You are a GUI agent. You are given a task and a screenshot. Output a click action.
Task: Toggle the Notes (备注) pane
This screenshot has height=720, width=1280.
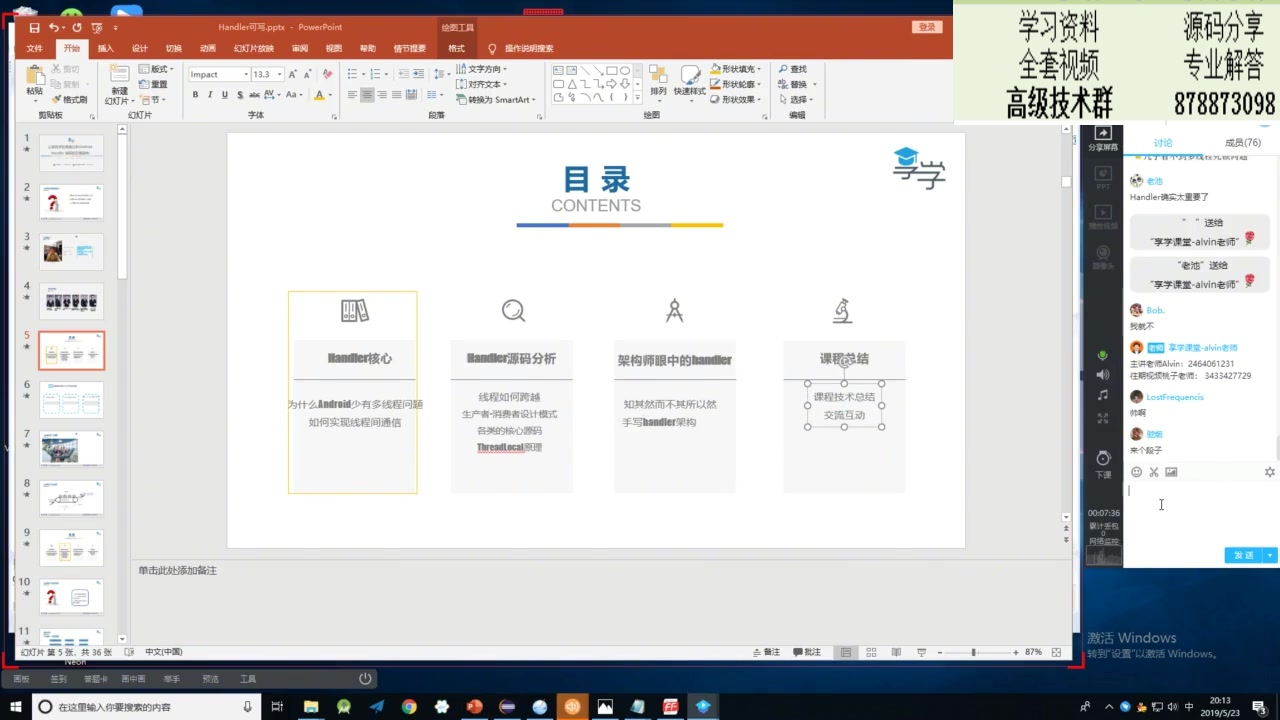766,652
